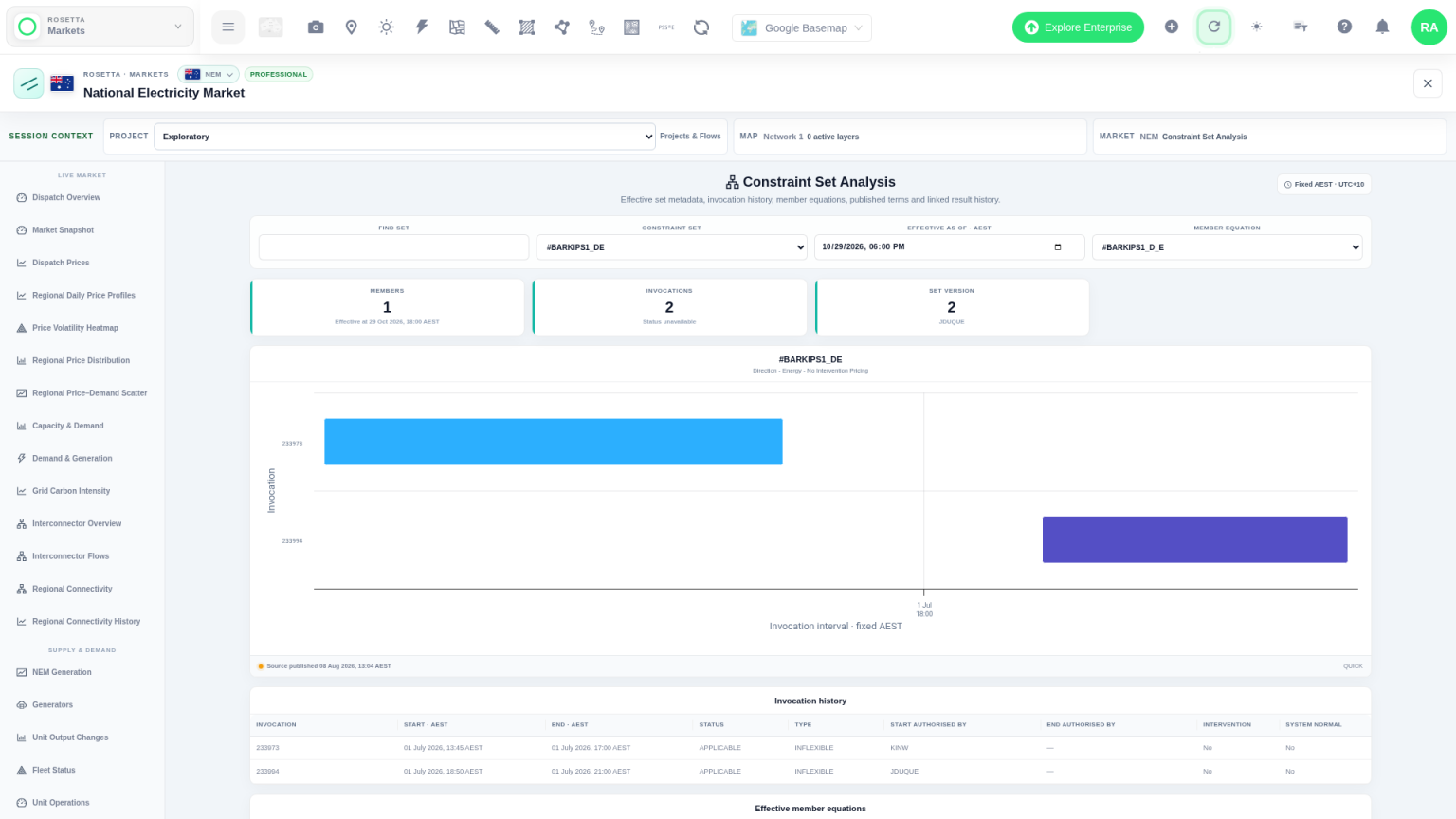Select the camera snapshot tool
Viewport: 1456px width, 819px height.
(x=316, y=27)
